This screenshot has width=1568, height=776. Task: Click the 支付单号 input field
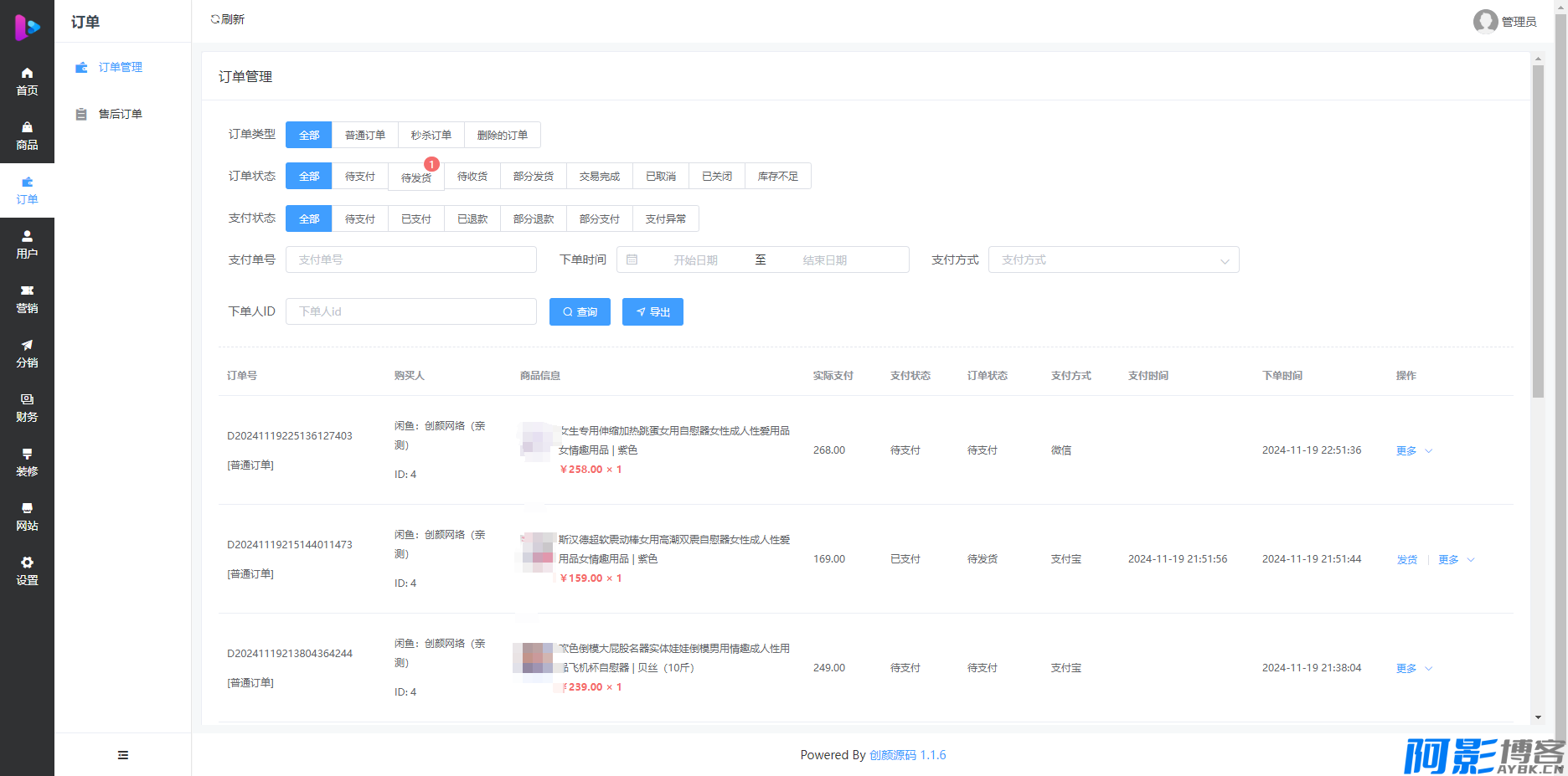[410, 260]
